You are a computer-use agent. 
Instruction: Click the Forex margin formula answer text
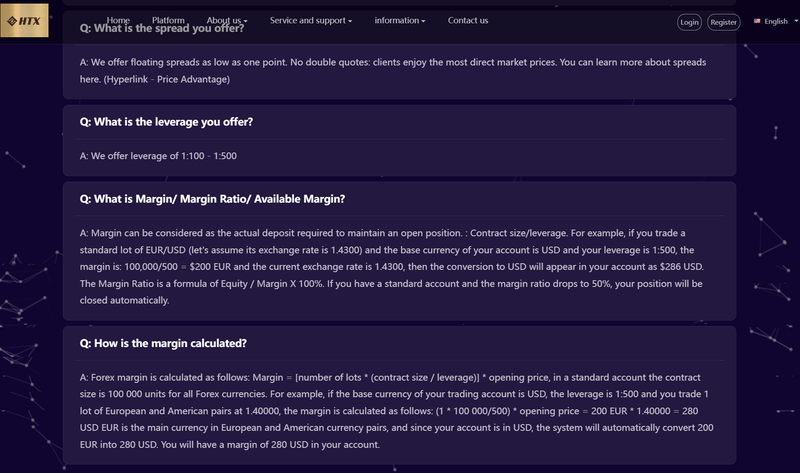coord(396,411)
